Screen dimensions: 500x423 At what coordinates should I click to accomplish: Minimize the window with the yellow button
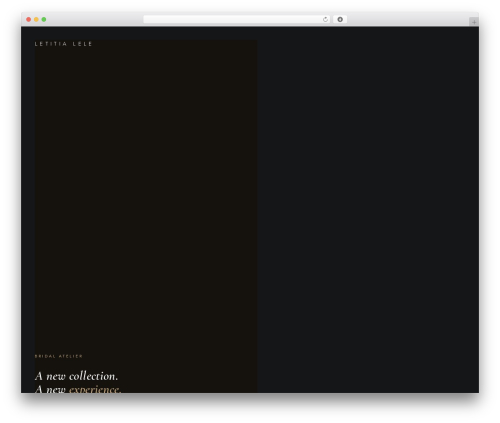[36, 20]
